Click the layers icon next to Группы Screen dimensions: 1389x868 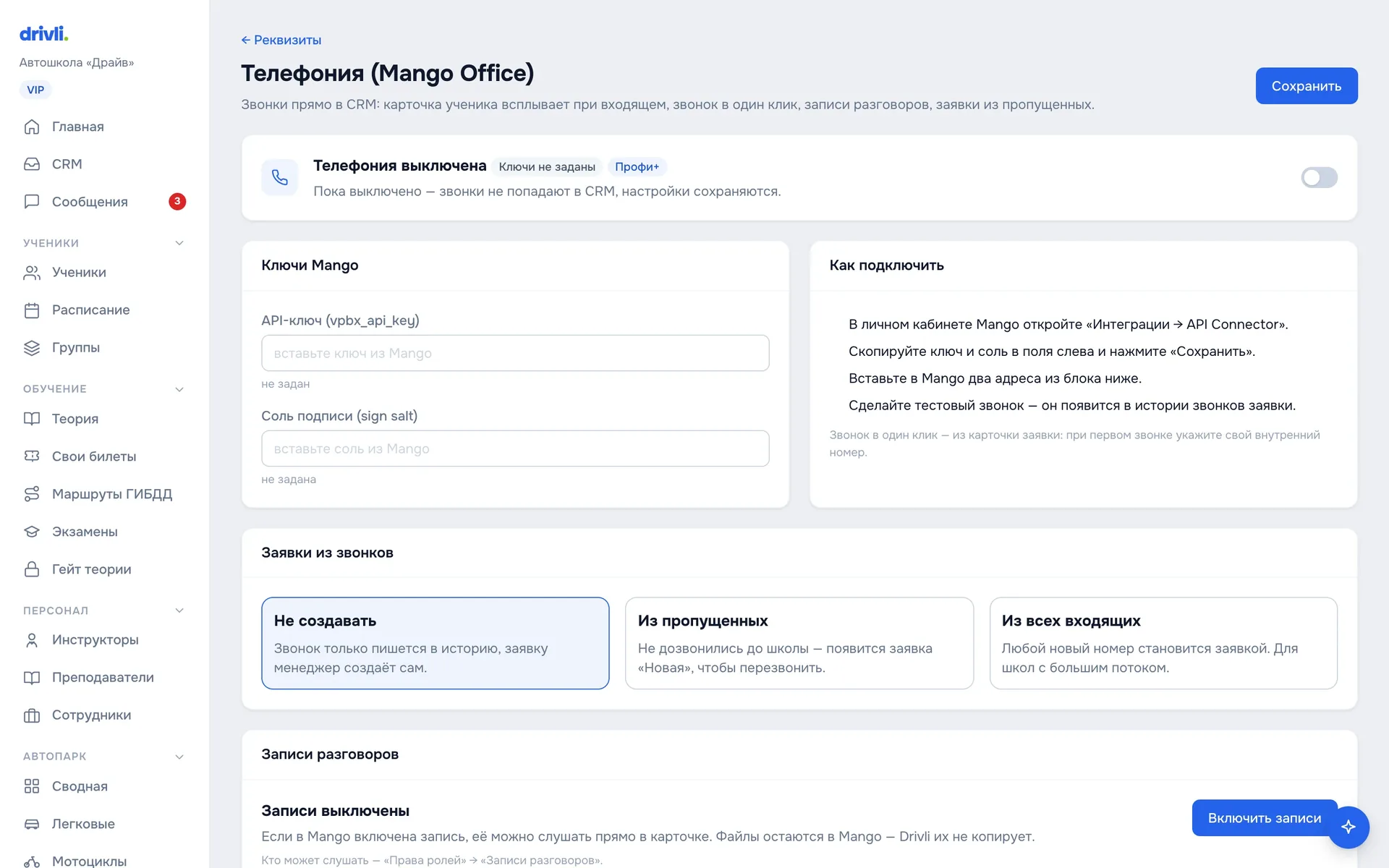(x=32, y=348)
